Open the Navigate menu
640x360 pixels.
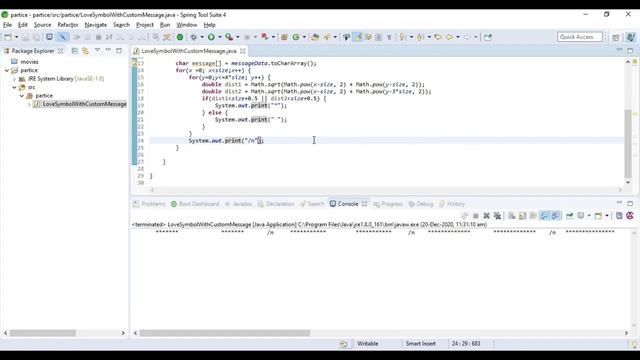[96, 25]
